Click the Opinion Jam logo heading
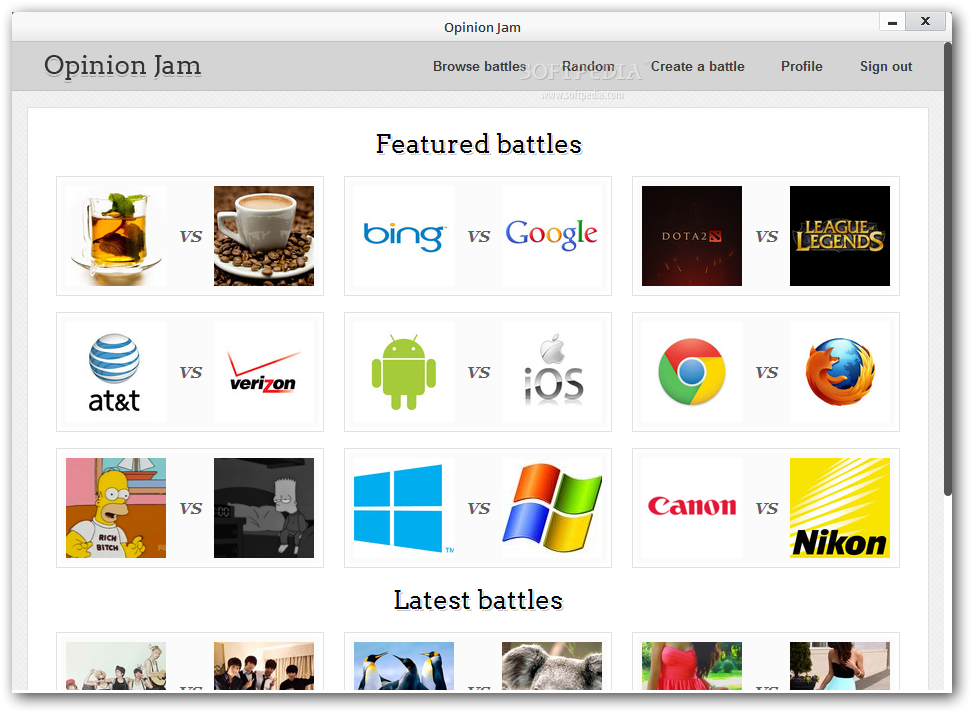The width and height of the screenshot is (972, 713). tap(123, 66)
